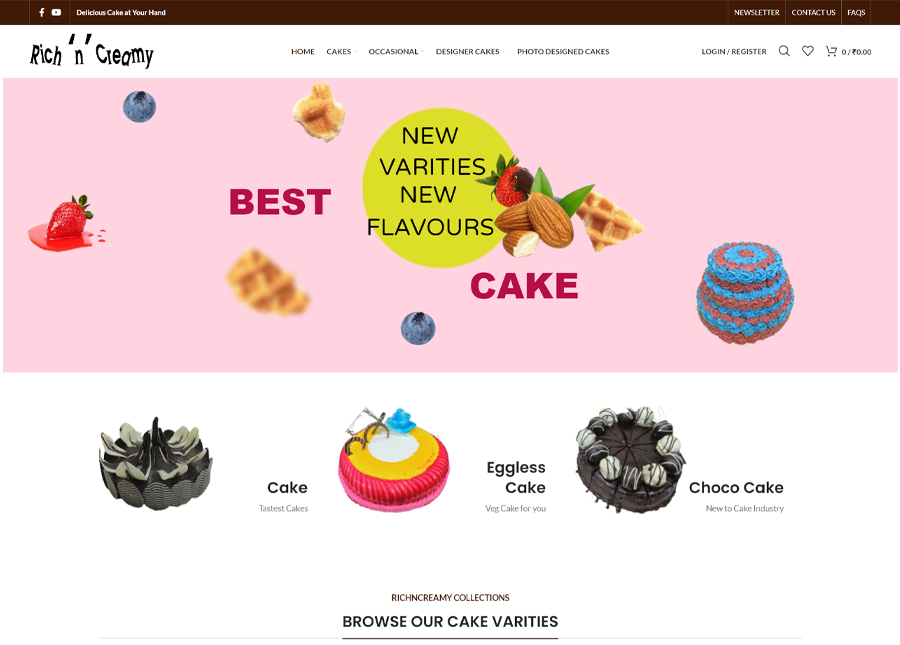Select the Eggless Cake category image
This screenshot has width=900, height=645.
pos(394,460)
